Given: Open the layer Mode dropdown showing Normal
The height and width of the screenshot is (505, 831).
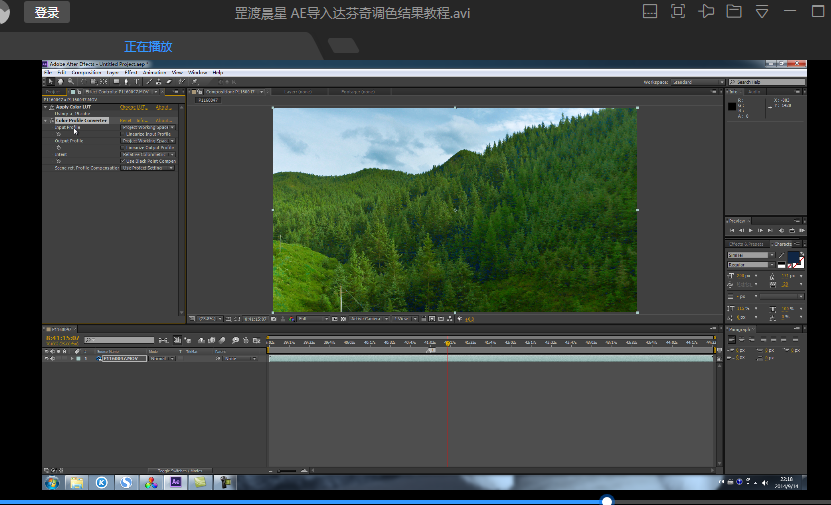Looking at the screenshot, I should (x=162, y=359).
